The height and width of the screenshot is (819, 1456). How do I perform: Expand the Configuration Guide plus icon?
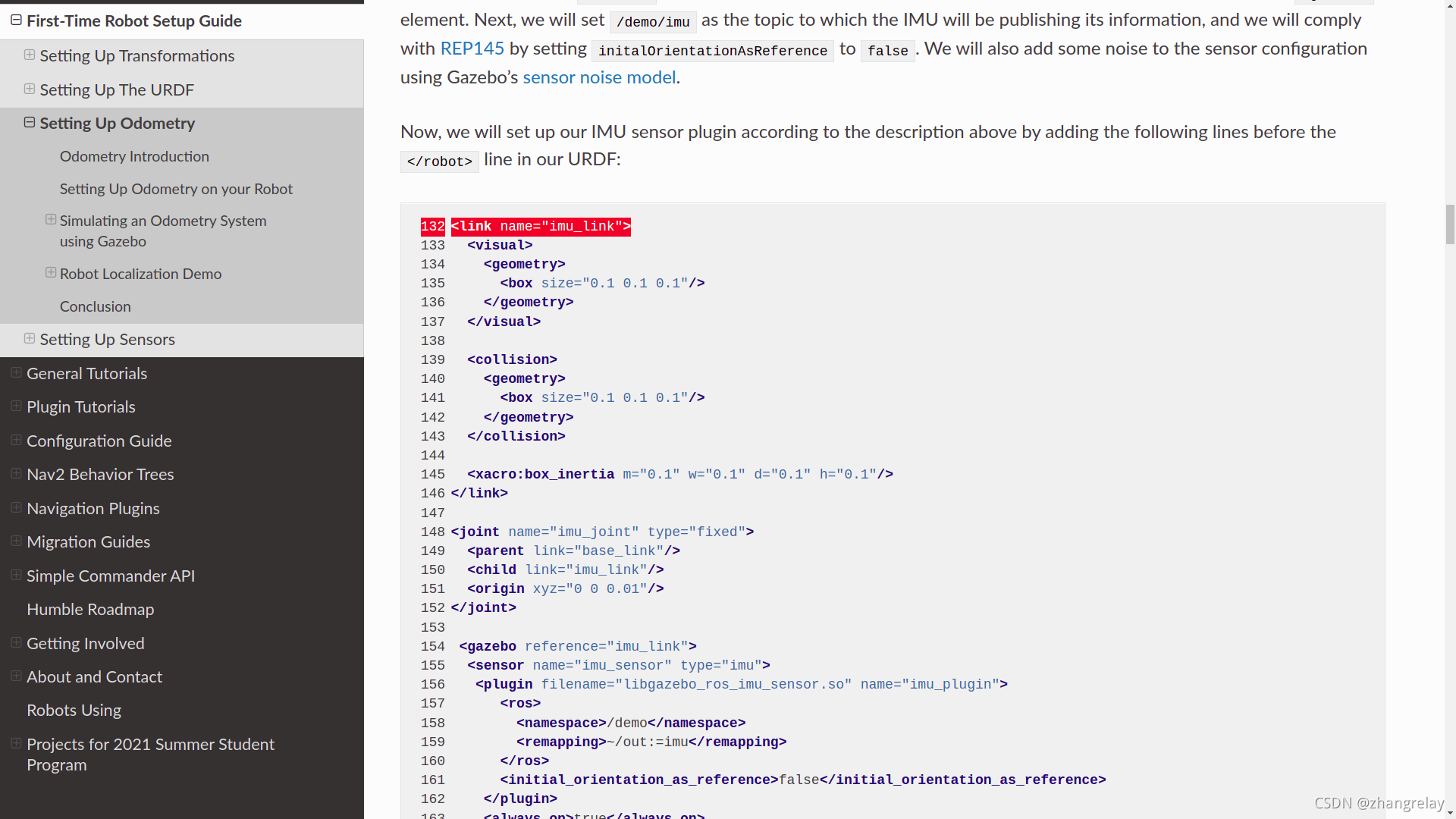click(x=16, y=440)
